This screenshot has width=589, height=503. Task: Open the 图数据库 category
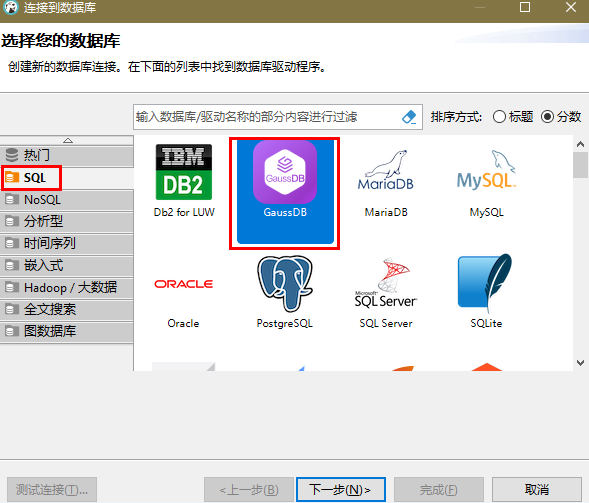click(66, 331)
